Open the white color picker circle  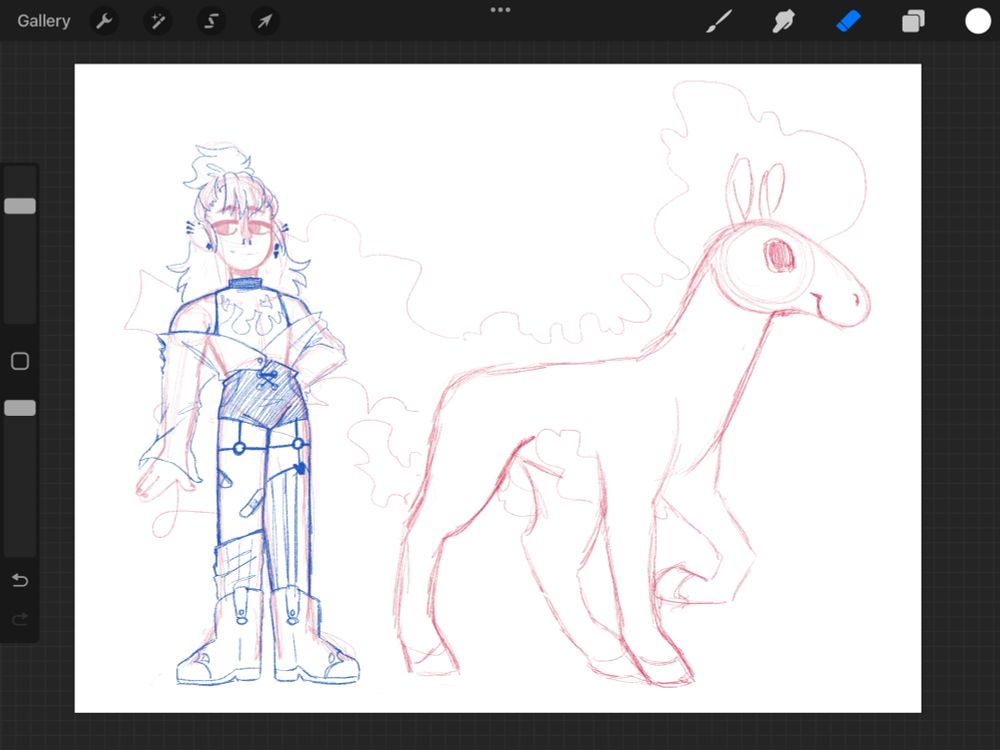[978, 21]
